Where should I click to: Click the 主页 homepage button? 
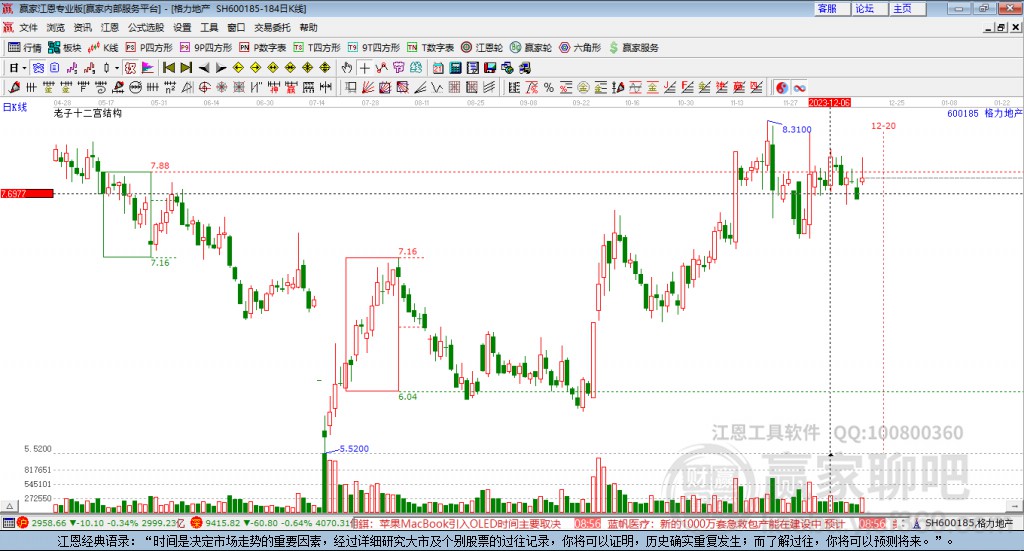[908, 8]
